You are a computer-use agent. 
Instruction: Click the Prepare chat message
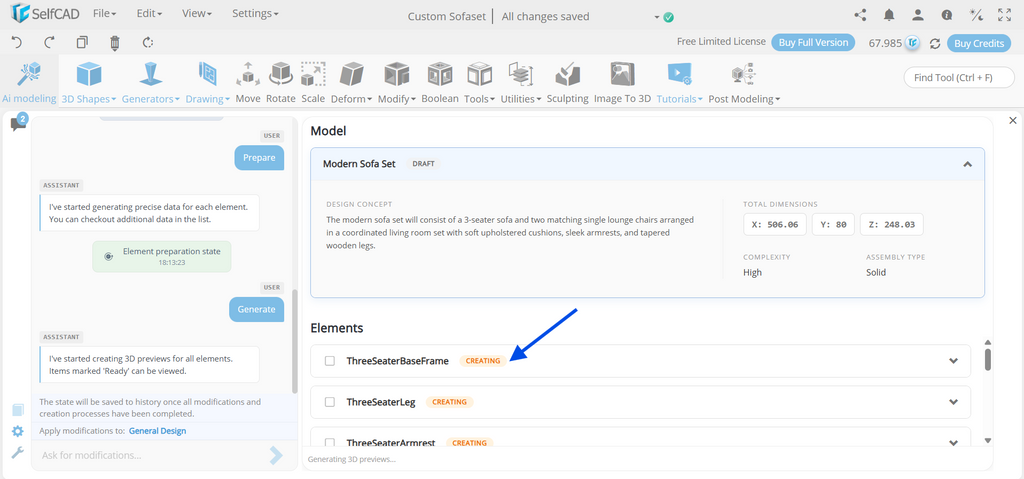(259, 157)
